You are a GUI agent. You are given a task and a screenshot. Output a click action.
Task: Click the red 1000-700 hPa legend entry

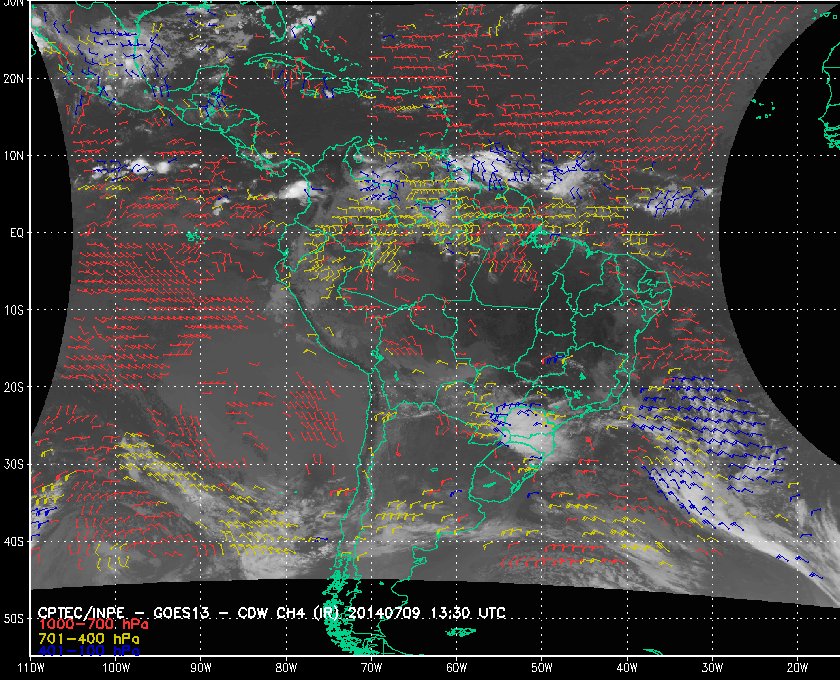coord(93,625)
